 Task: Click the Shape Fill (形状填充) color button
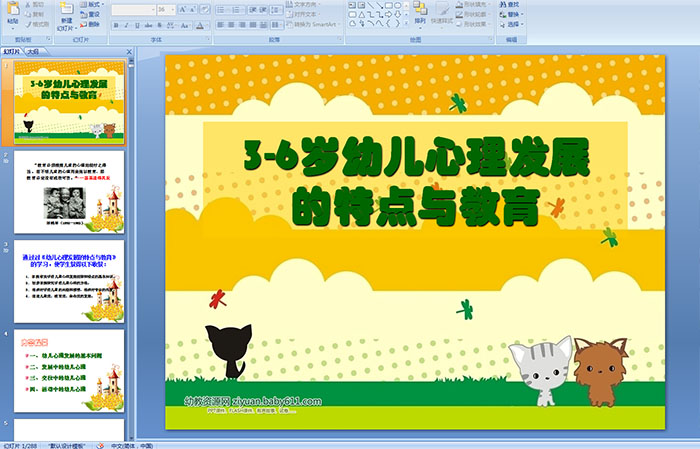pos(472,4)
